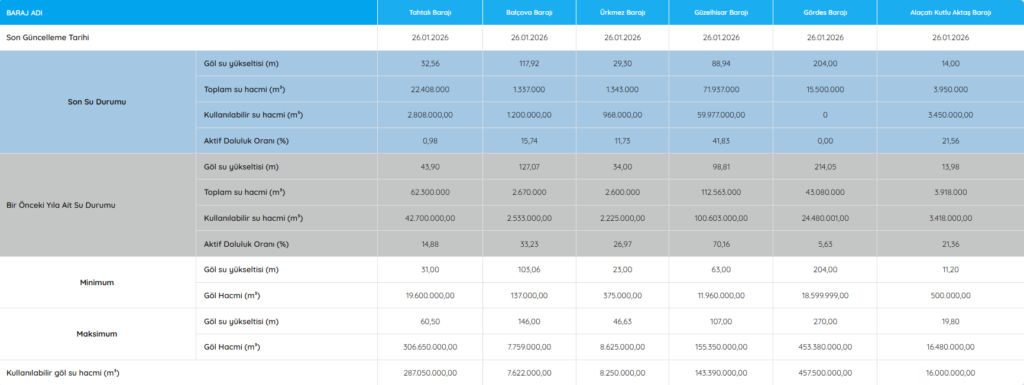Click the Güzelhisar Barajı column header
1024x385 pixels.
coord(721,12)
